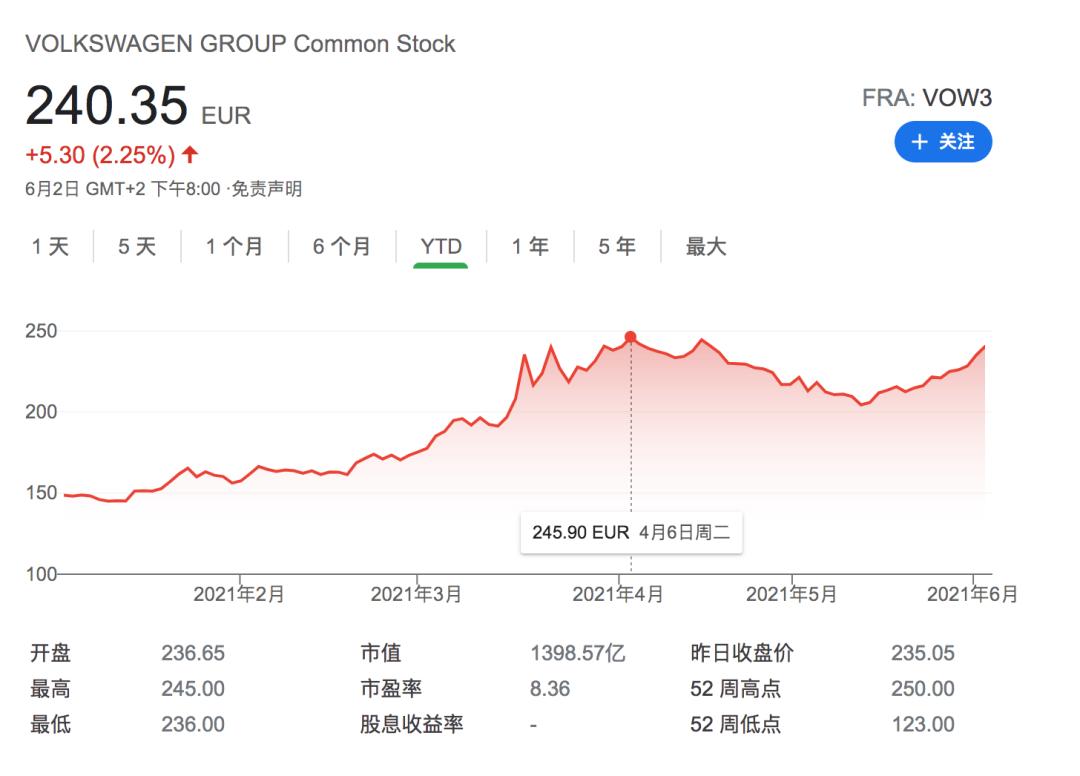This screenshot has width=1080, height=776.
Task: Click the 市值 value 1398.57亿
Action: [x=578, y=654]
